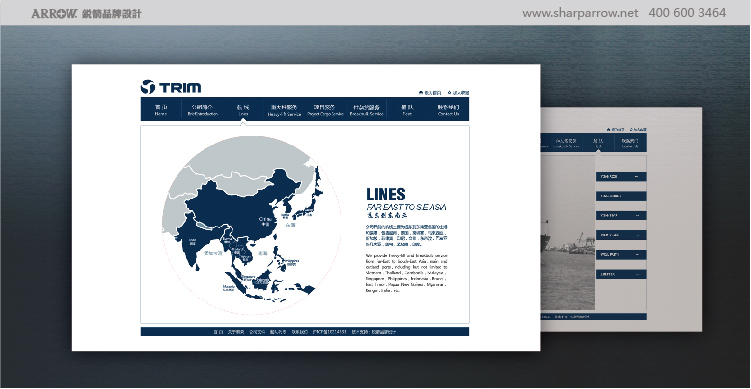Open the Home navigation tab
The height and width of the screenshot is (389, 751).
tap(161, 110)
